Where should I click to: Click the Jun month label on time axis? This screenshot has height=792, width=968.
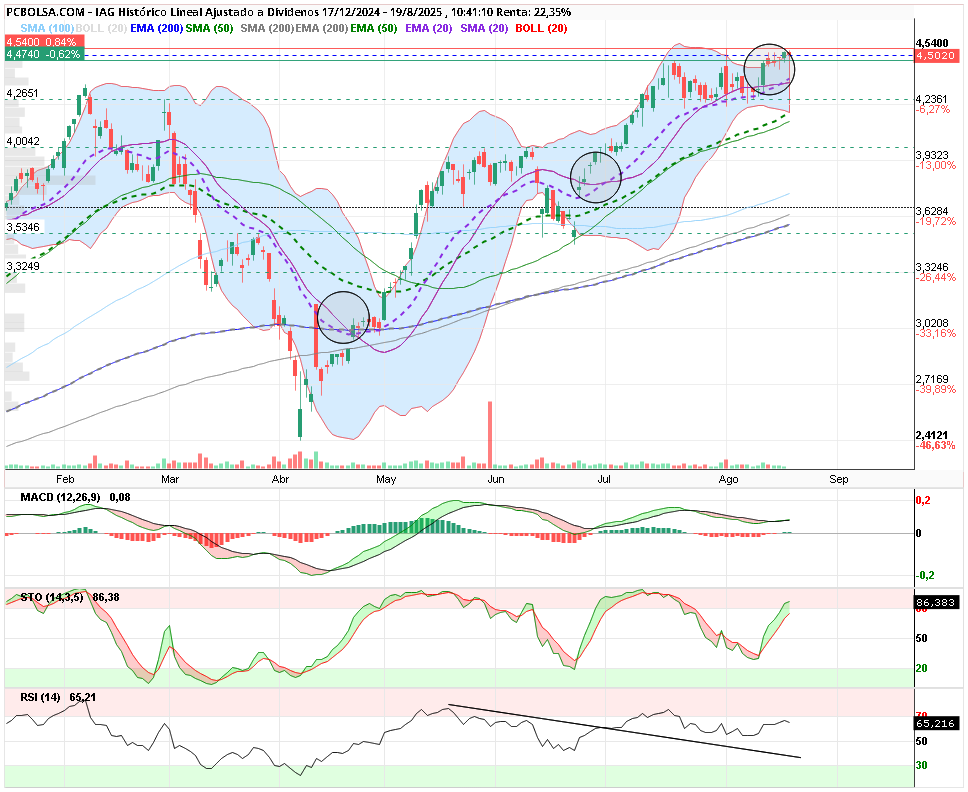click(496, 479)
